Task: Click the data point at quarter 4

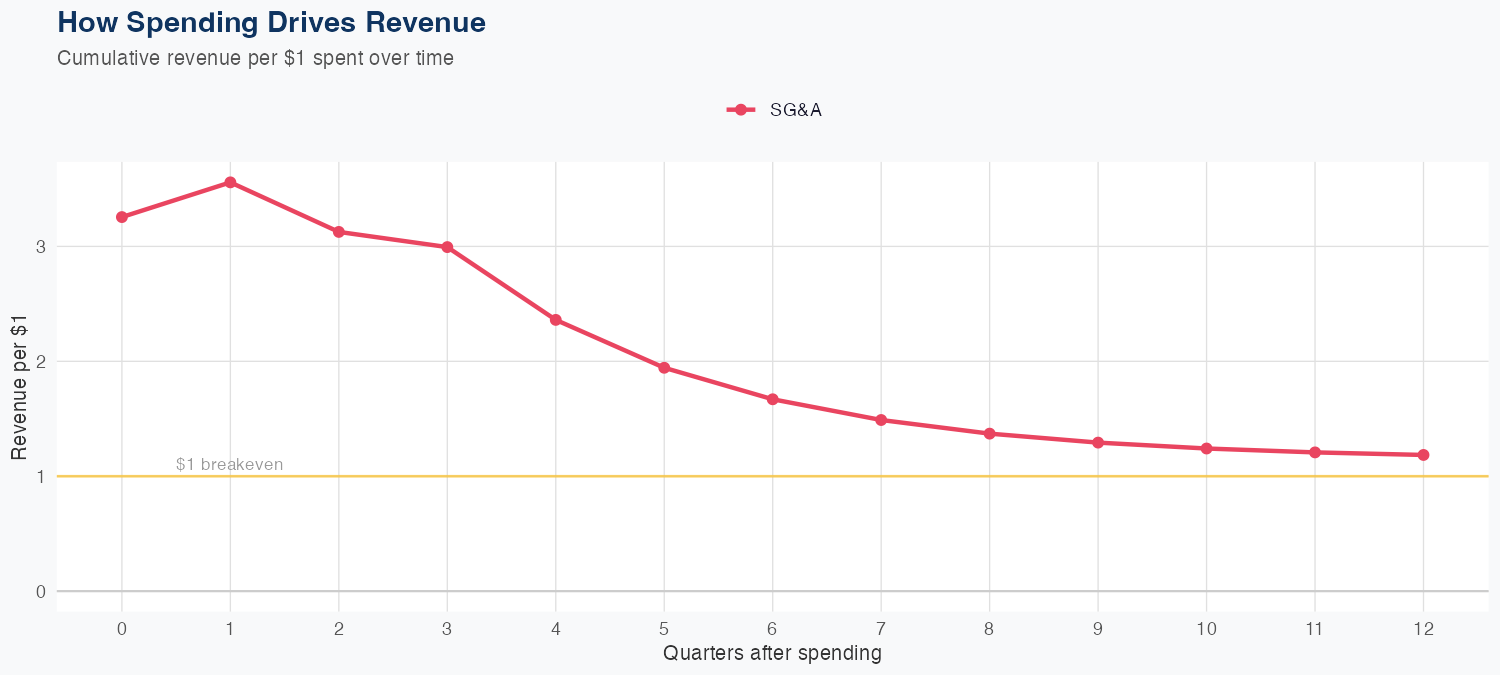Action: pos(556,320)
